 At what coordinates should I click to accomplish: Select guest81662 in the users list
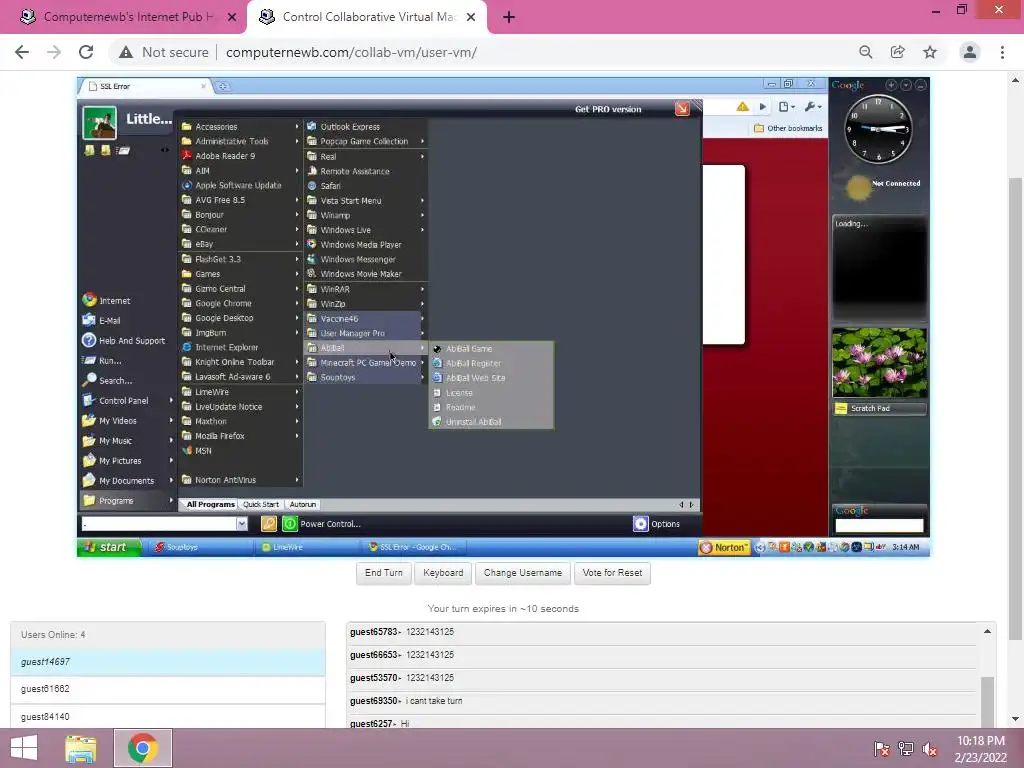pos(168,689)
